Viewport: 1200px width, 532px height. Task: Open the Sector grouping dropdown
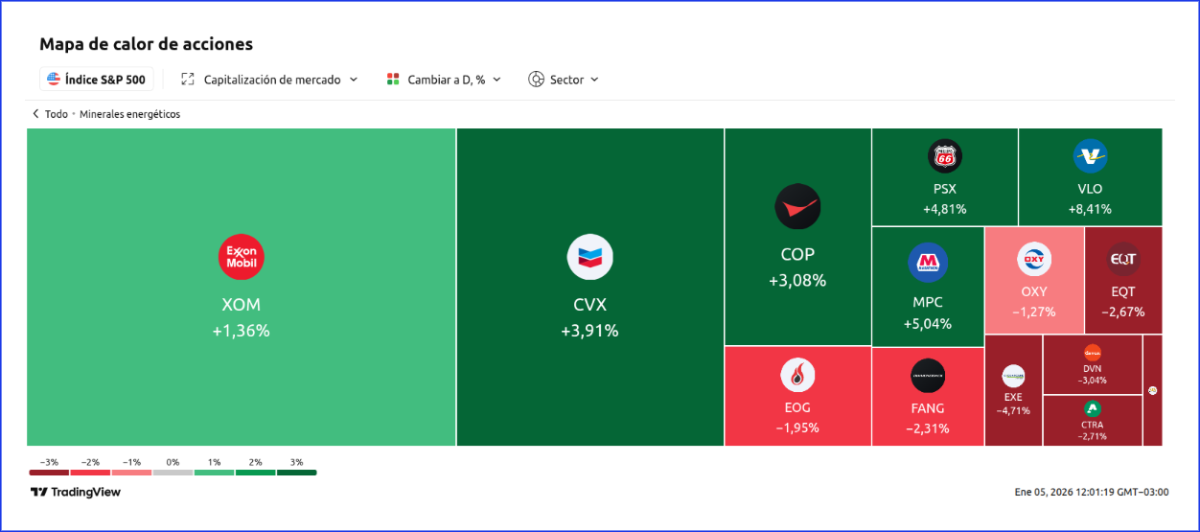click(564, 79)
